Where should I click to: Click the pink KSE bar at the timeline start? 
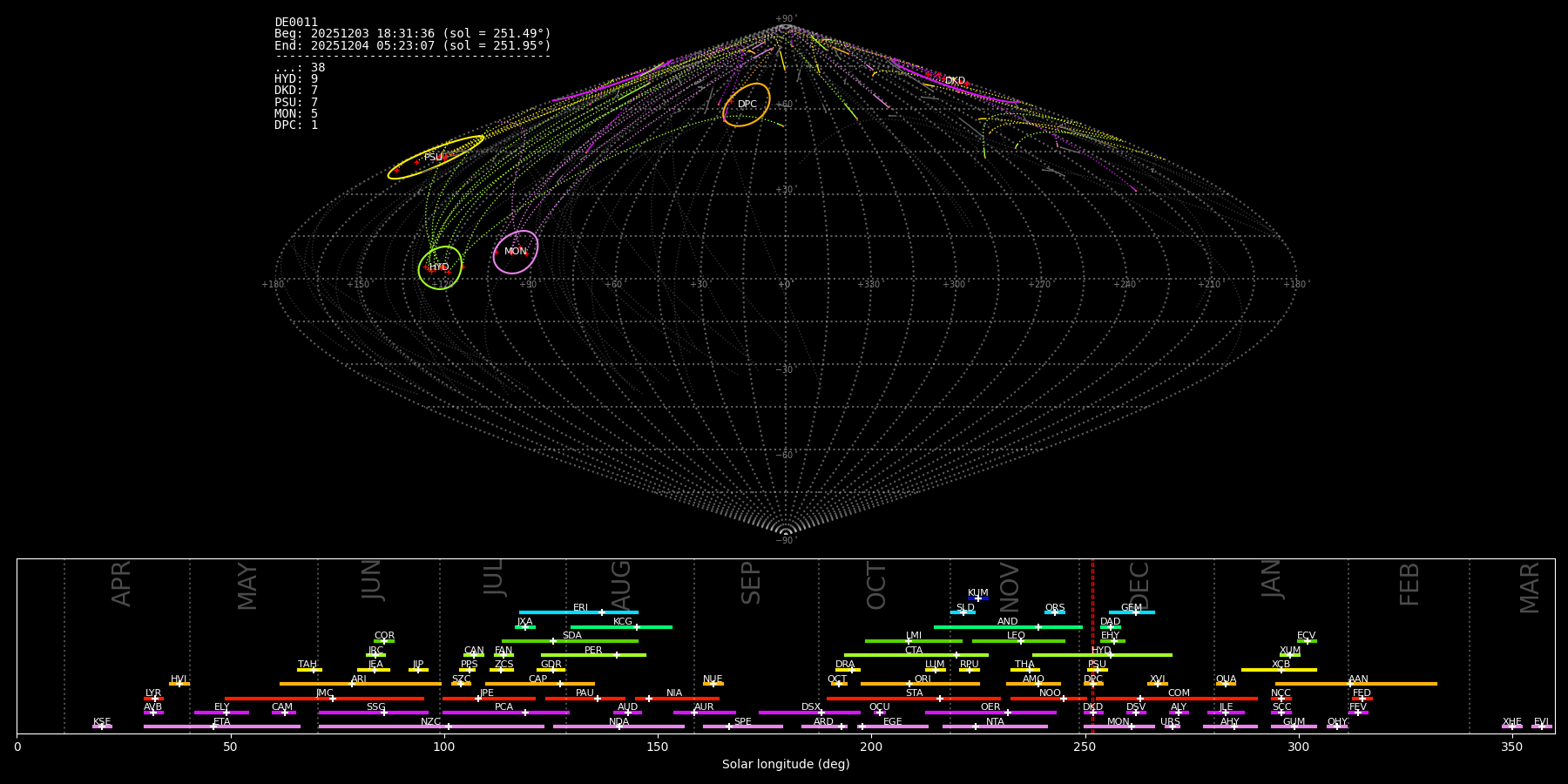102,727
